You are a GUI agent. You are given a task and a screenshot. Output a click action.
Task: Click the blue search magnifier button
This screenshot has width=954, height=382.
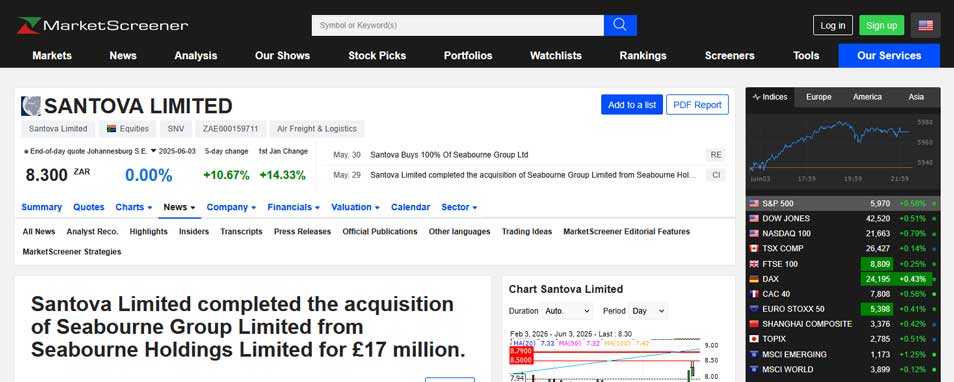tap(620, 25)
